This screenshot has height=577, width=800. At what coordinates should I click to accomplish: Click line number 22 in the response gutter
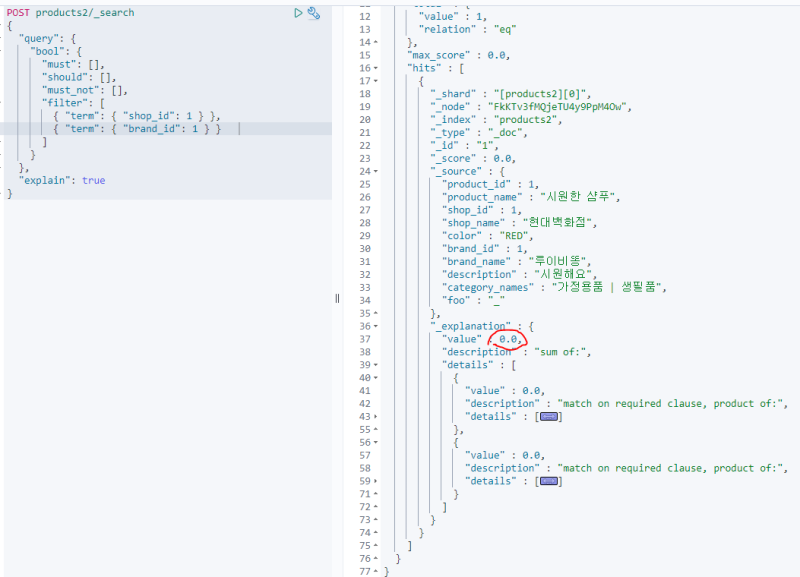coord(365,145)
